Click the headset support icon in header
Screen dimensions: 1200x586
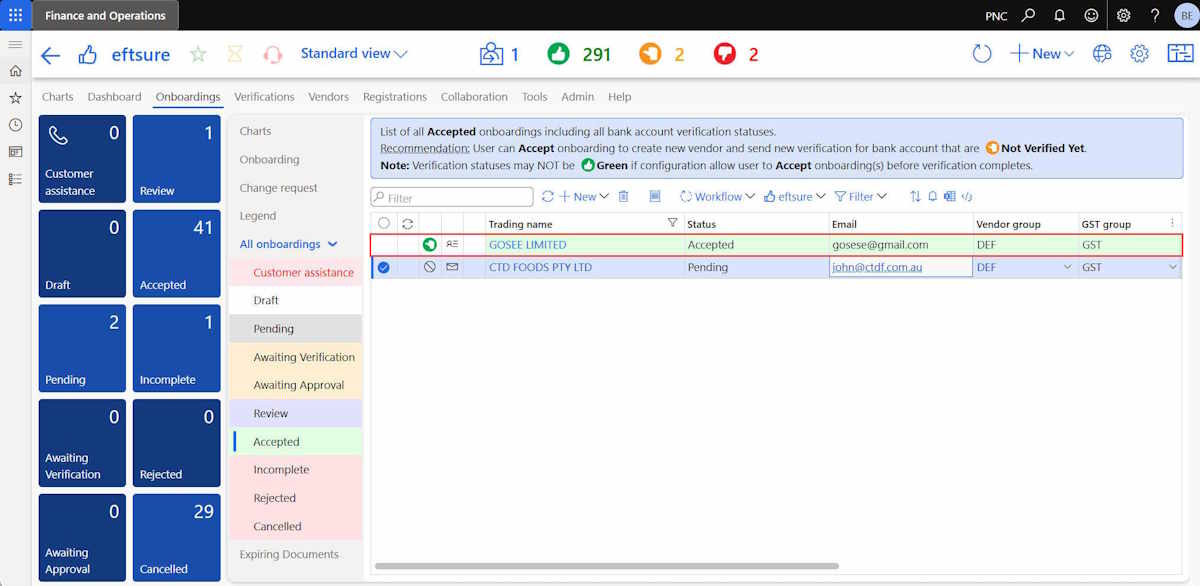[x=272, y=54]
